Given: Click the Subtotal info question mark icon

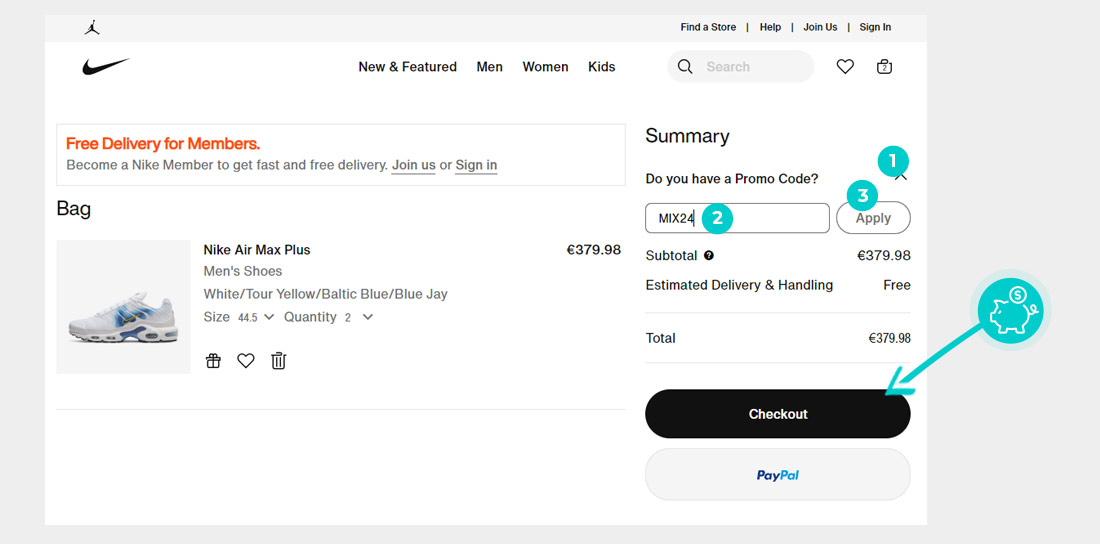Looking at the screenshot, I should click(709, 256).
